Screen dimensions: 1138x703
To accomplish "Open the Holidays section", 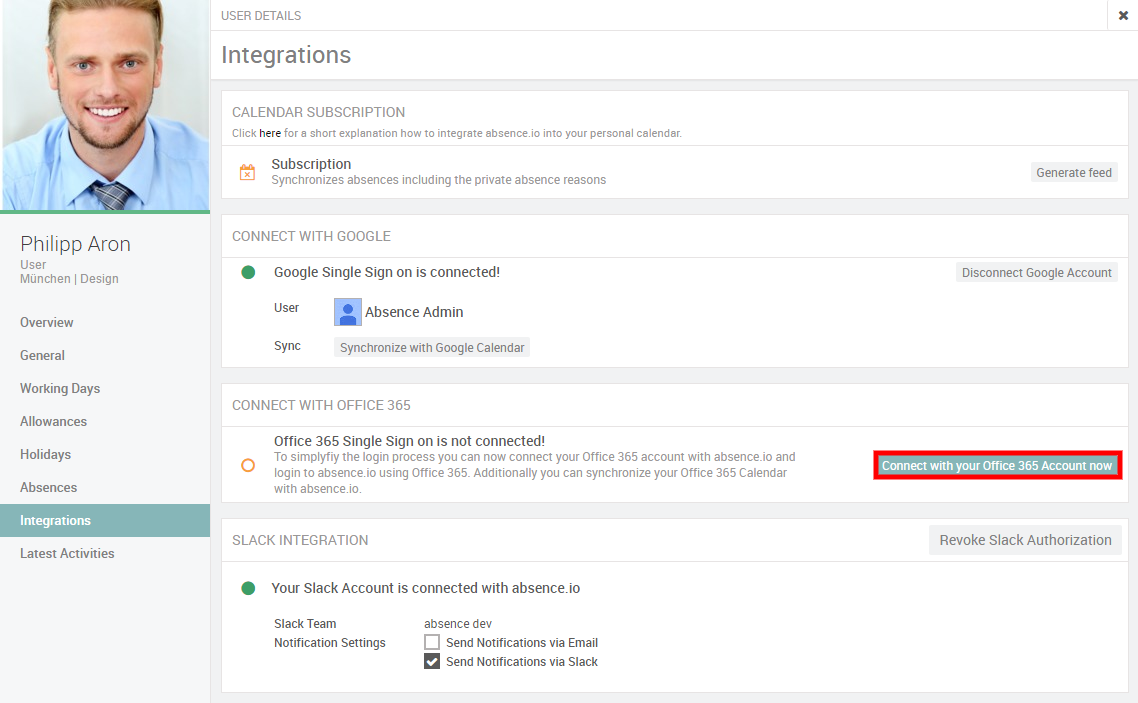I will pos(45,454).
